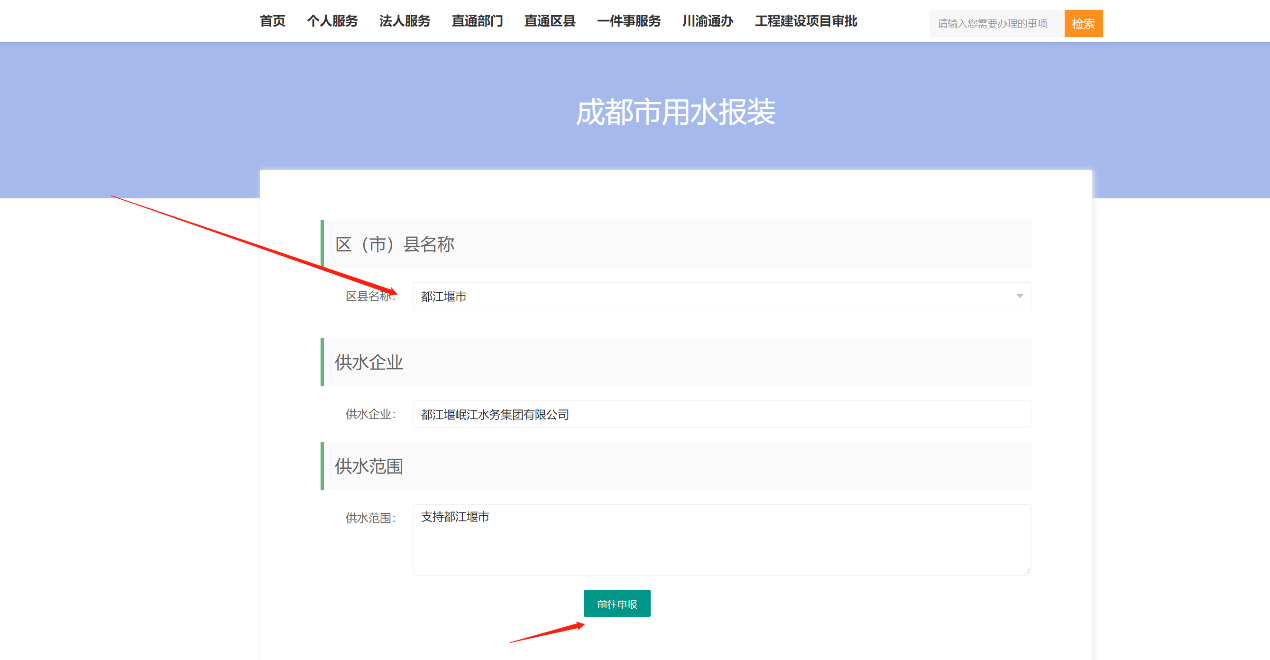Viewport: 1270px width, 660px height.
Task: Click the caret arrow of district dropdown
Action: pos(1019,296)
